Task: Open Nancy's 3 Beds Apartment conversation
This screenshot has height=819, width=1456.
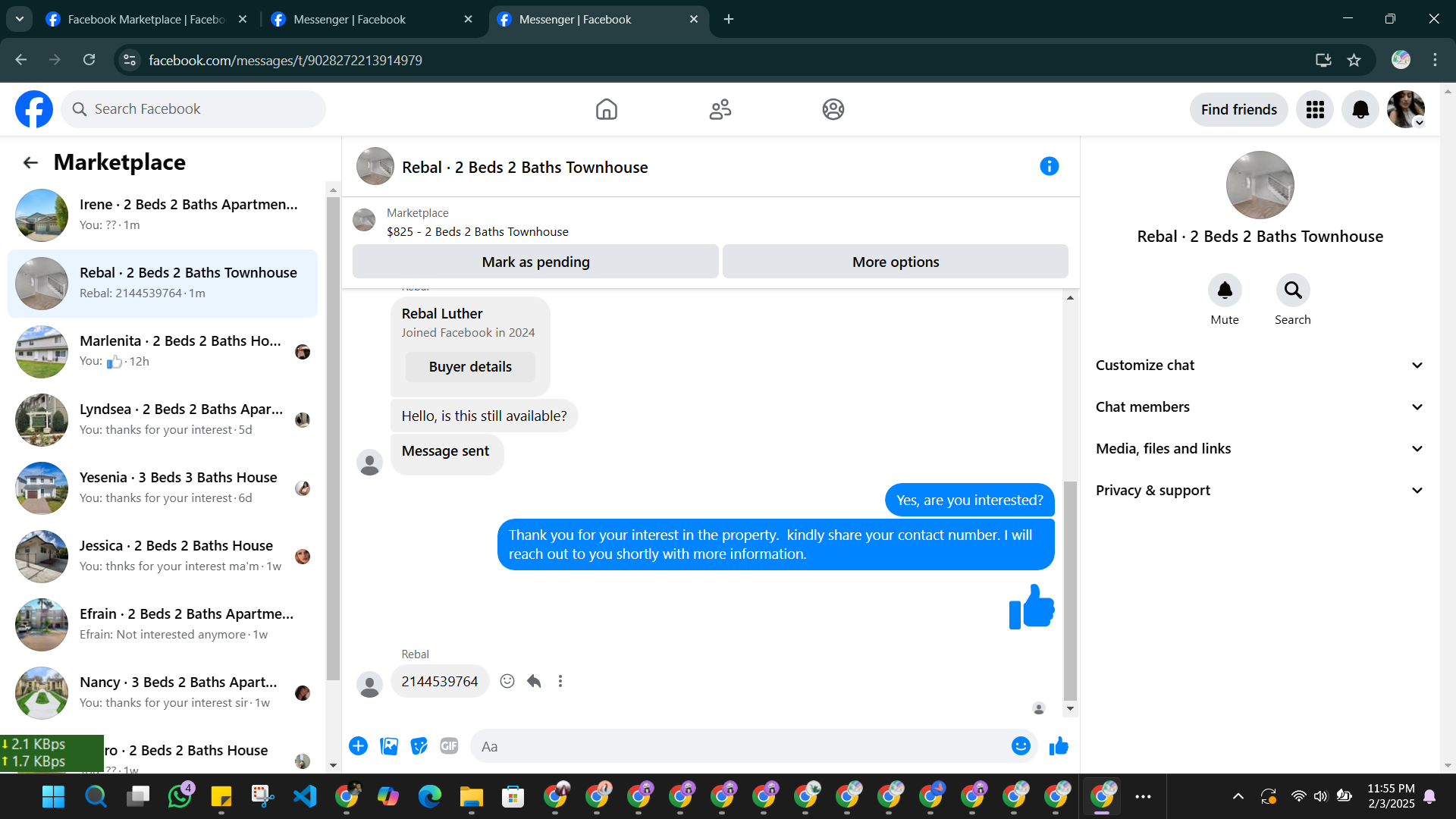Action: (163, 693)
